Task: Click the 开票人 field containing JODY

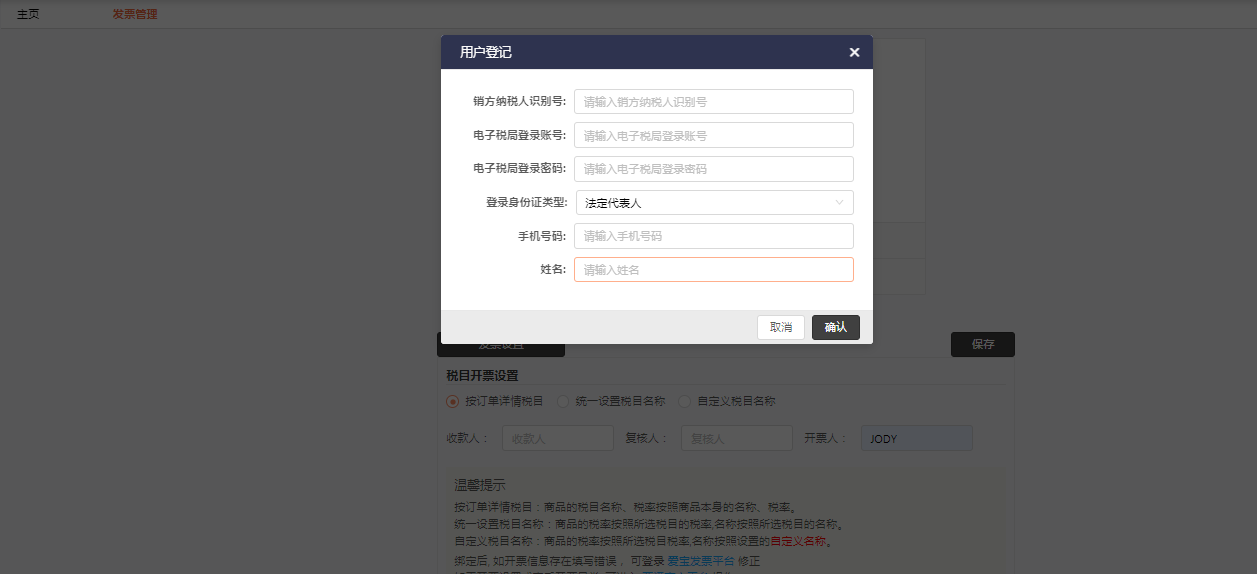Action: (917, 438)
